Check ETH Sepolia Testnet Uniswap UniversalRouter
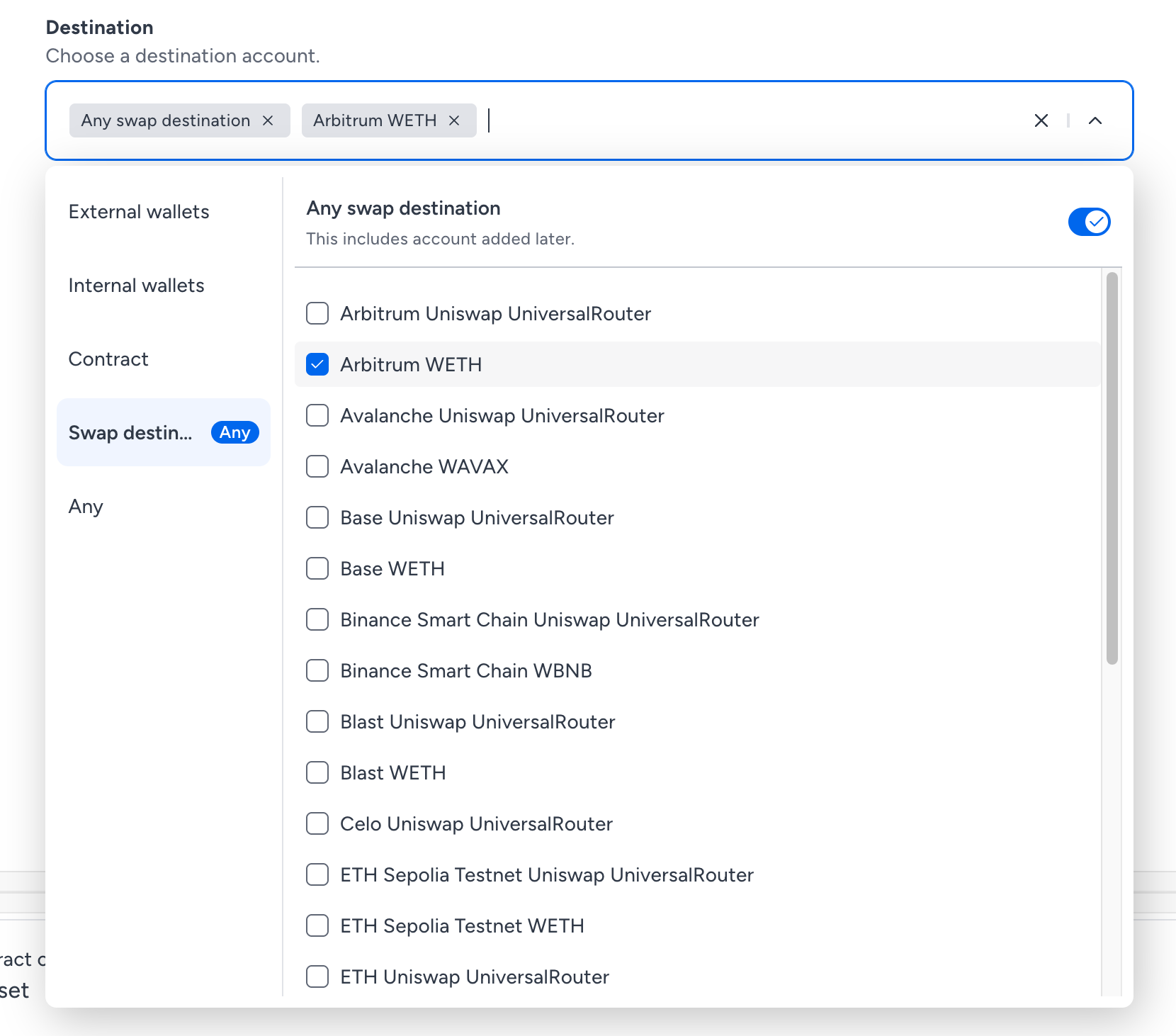Image resolution: width=1176 pixels, height=1036 pixels. tap(317, 874)
